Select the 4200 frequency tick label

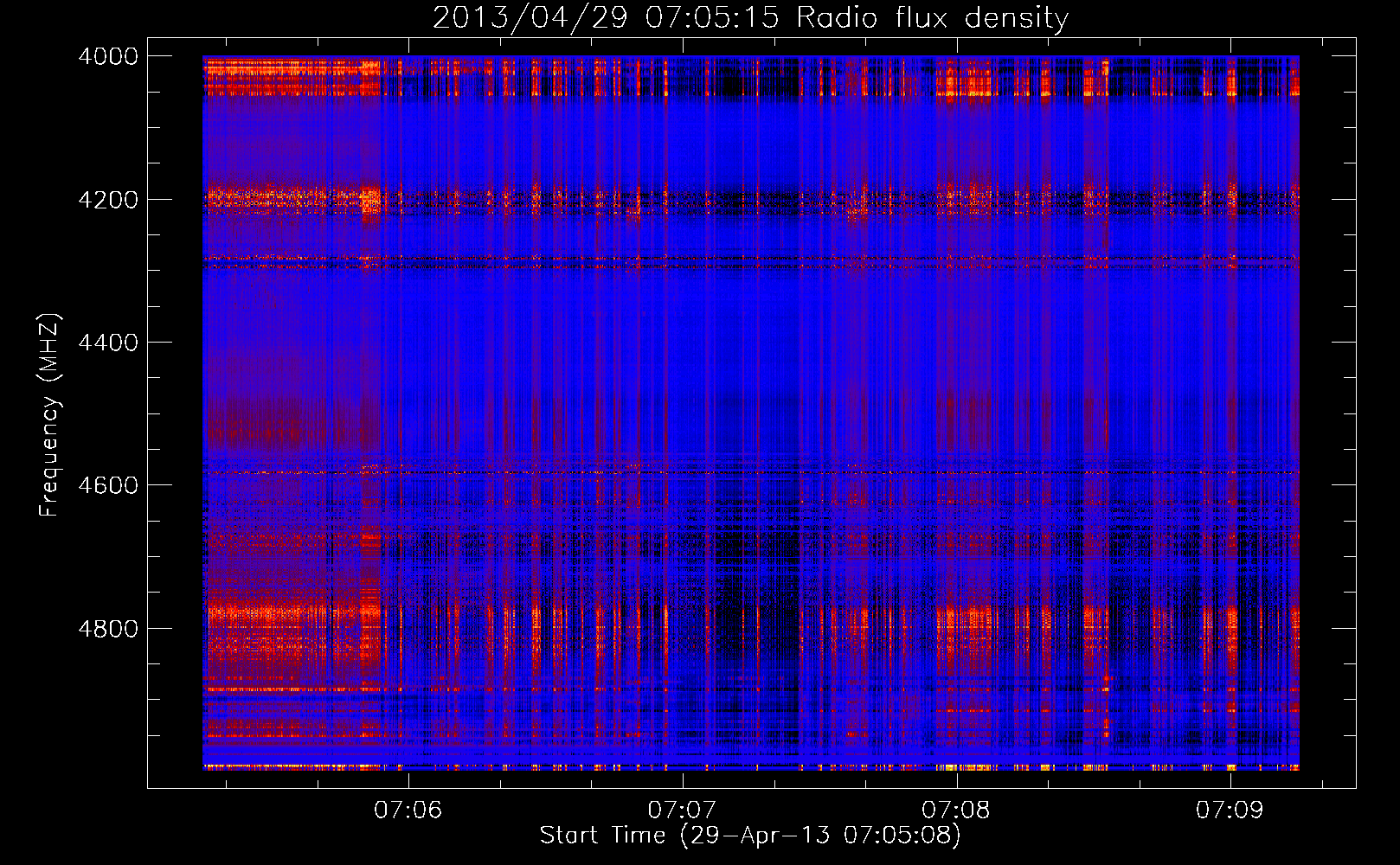pos(108,200)
